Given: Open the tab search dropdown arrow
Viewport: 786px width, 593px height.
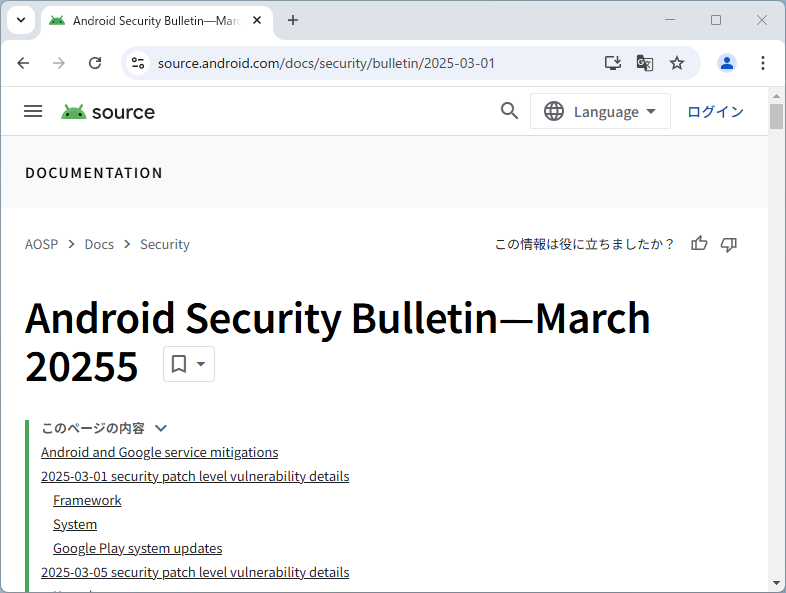Looking at the screenshot, I should (21, 20).
